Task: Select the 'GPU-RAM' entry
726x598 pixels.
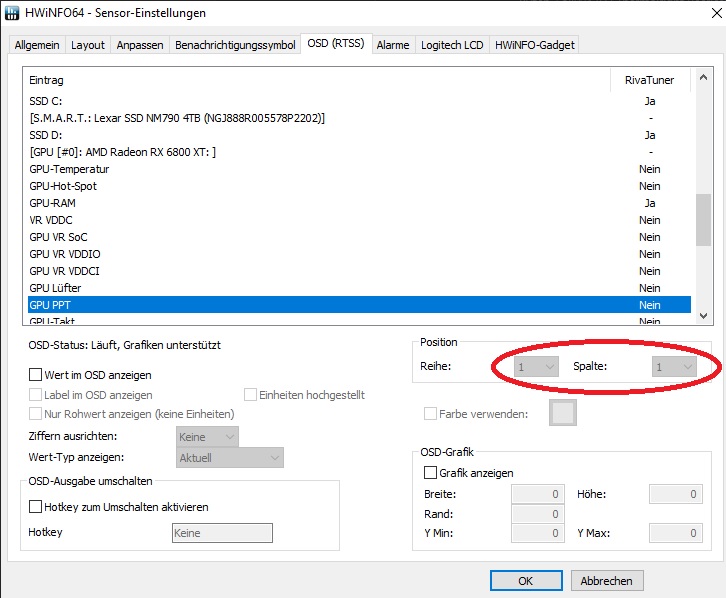Action: [x=359, y=203]
